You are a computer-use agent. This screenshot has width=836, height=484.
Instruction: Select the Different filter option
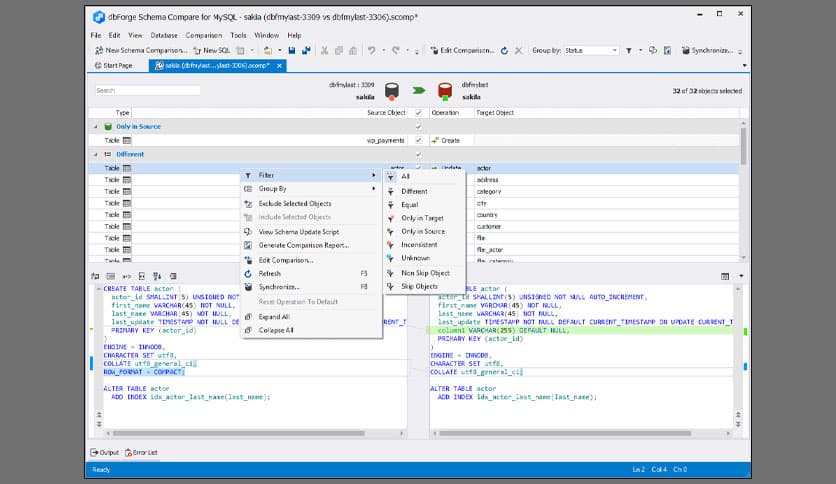424,191
